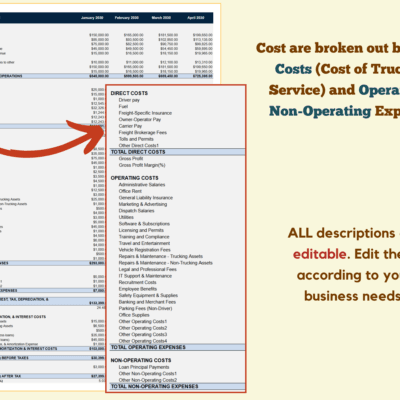Select the Recruitment Costs label
400x400 pixels.
tap(137, 282)
